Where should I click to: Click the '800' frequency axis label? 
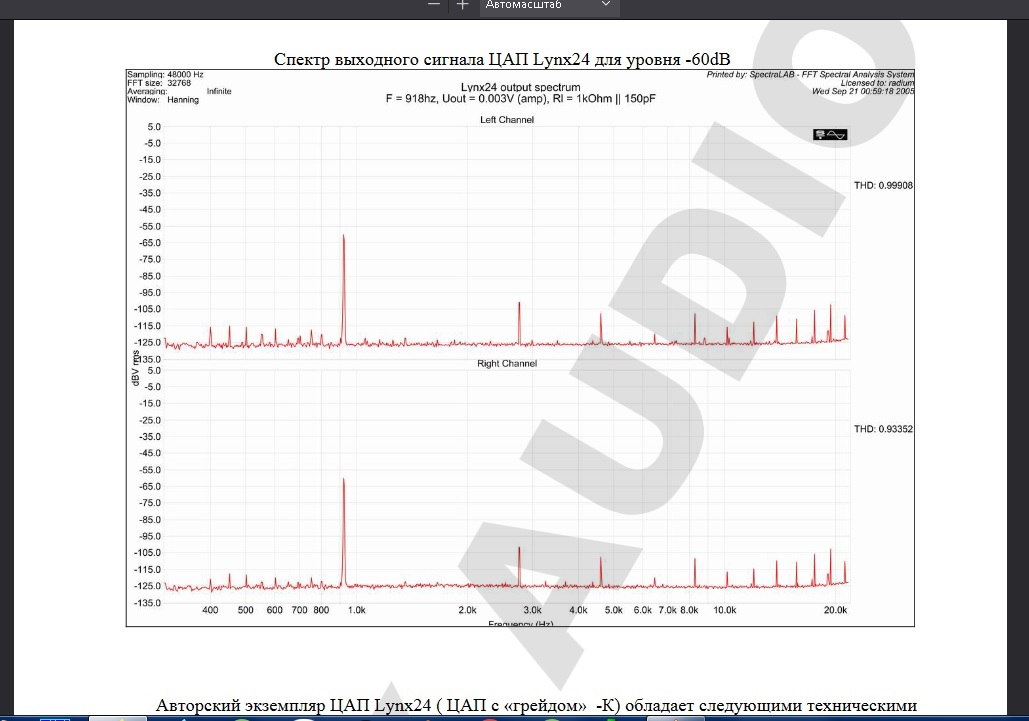(321, 610)
